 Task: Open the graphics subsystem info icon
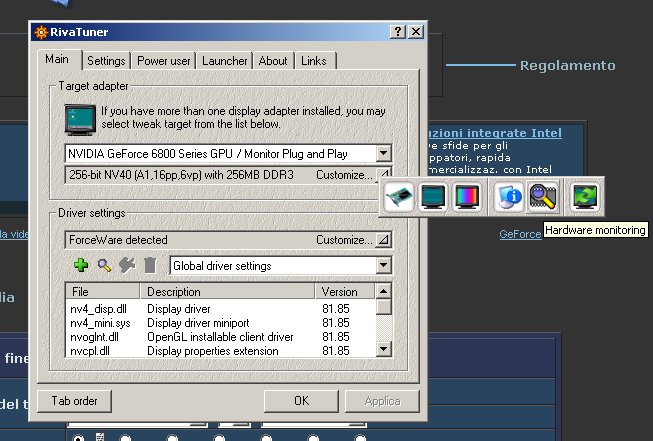[x=509, y=197]
